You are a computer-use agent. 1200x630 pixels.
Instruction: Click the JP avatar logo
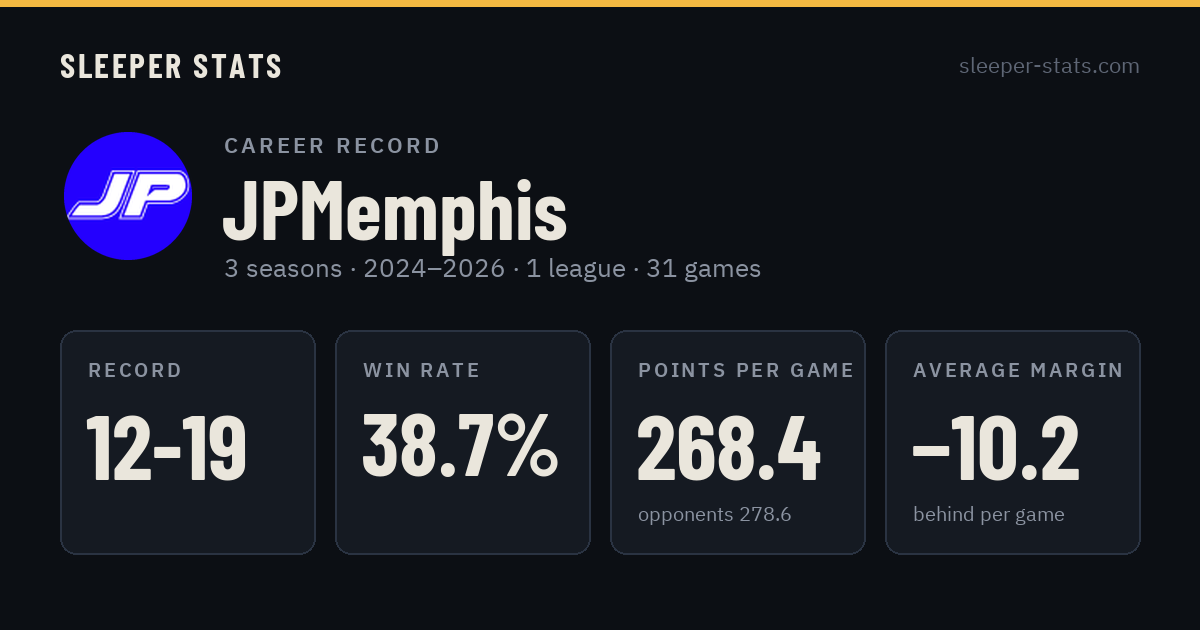coord(128,196)
